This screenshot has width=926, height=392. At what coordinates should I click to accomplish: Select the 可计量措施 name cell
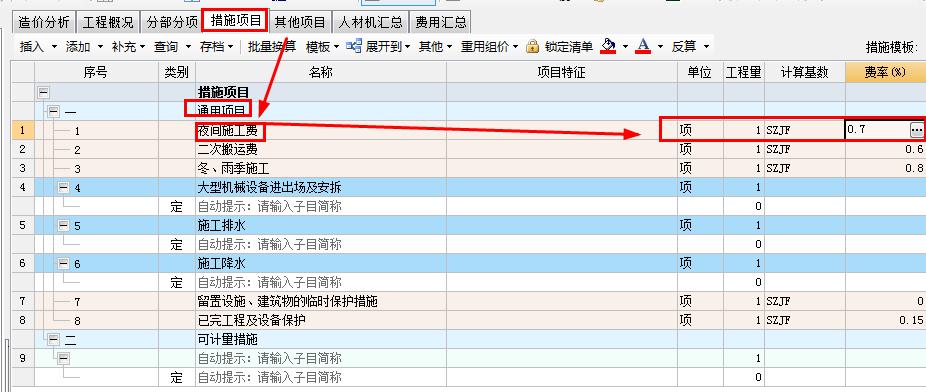click(321, 339)
